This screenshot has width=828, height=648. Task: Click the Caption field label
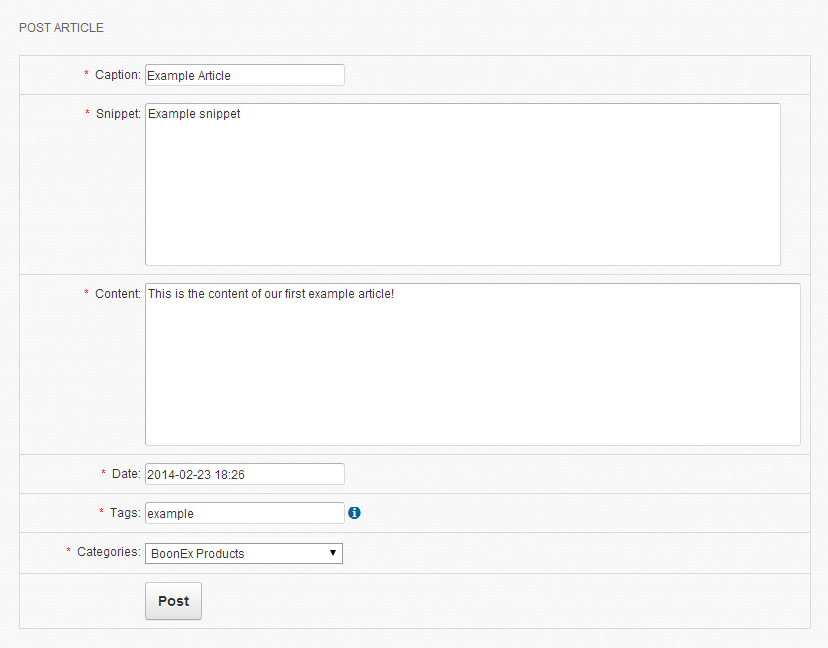118,75
